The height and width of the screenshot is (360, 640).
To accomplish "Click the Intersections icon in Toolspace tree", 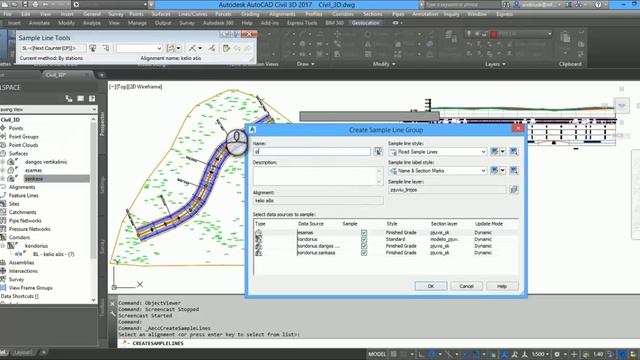I will pyautogui.click(x=3, y=271).
